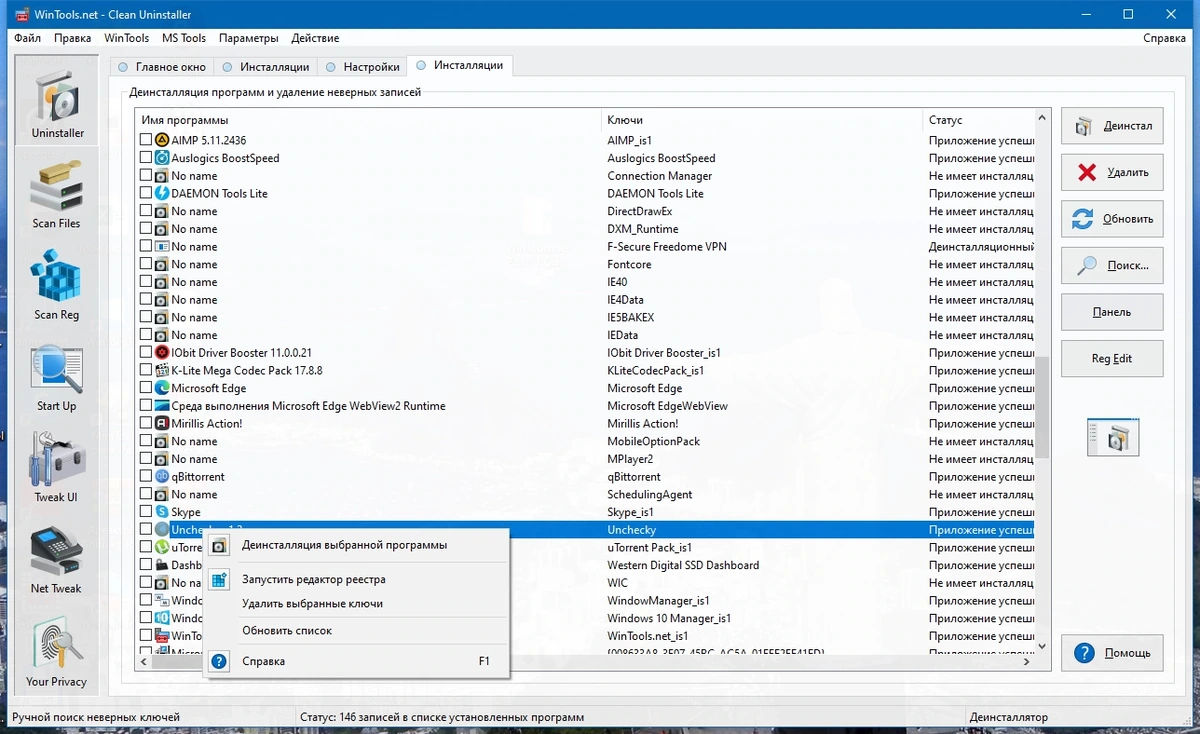1200x734 pixels.
Task: Switch to the Настройки tab
Action: [362, 67]
